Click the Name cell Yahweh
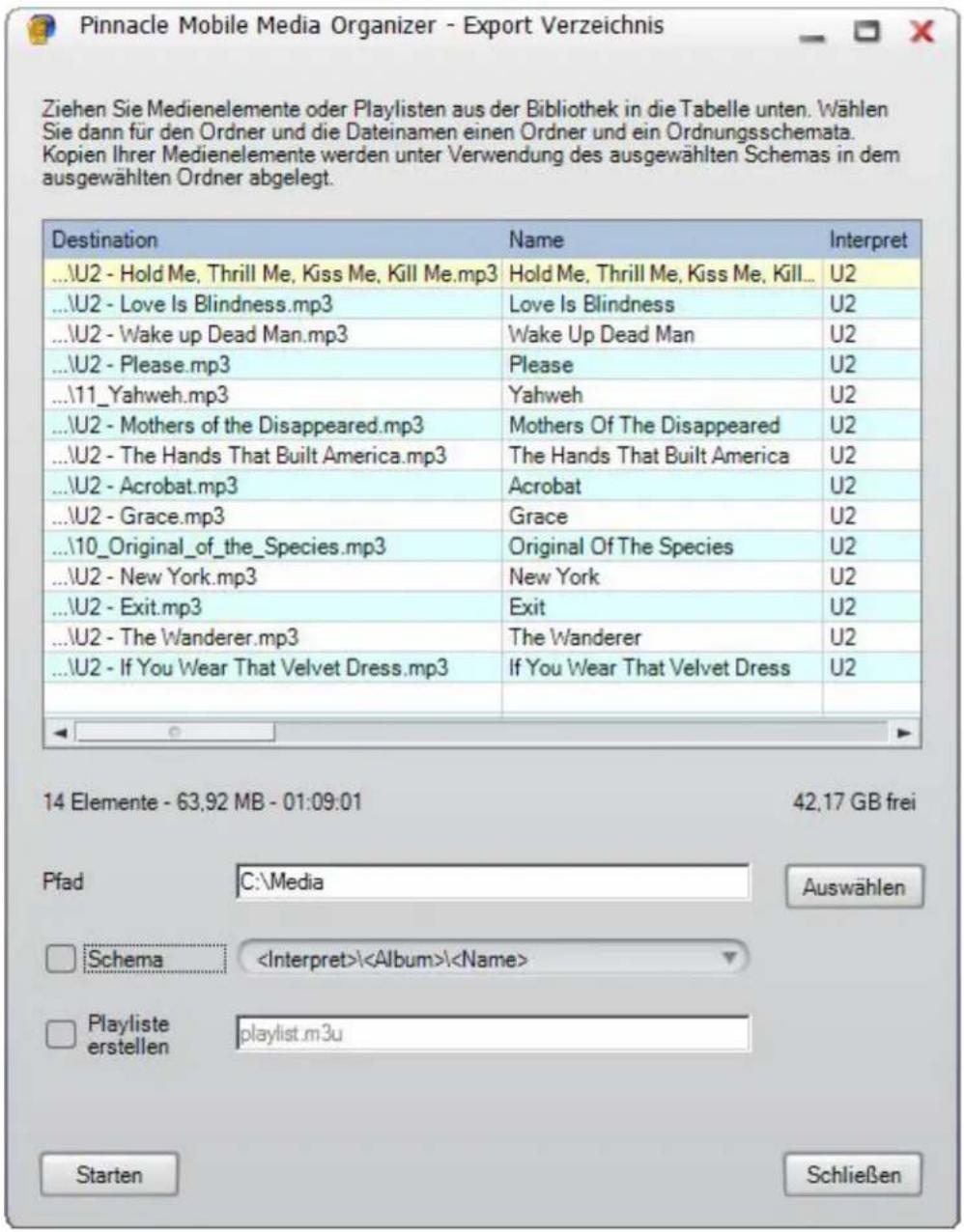964x1232 pixels. coord(663,395)
